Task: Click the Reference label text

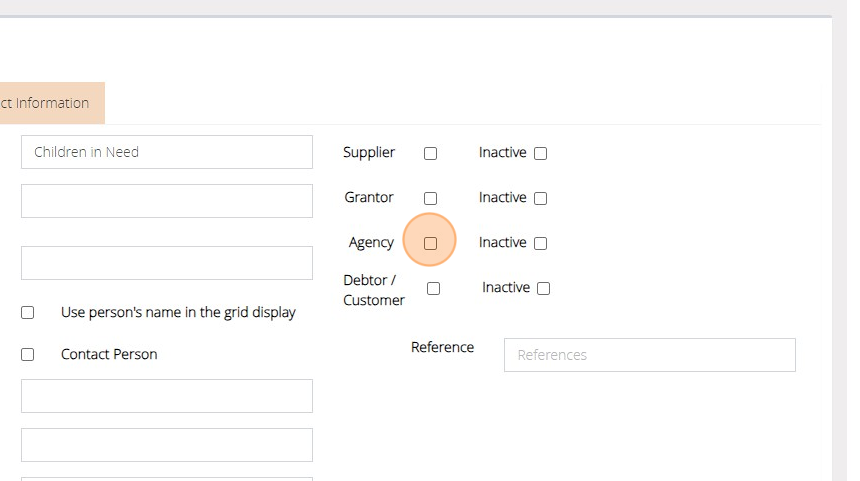Action: [x=442, y=347]
